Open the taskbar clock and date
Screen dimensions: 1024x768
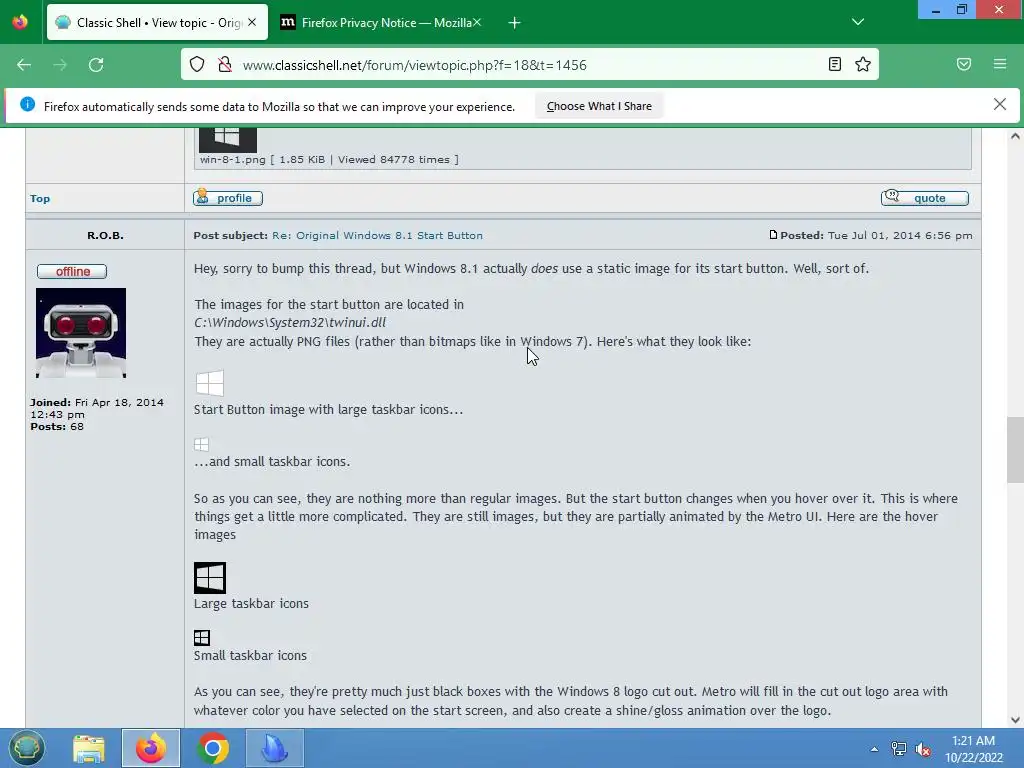(x=973, y=749)
